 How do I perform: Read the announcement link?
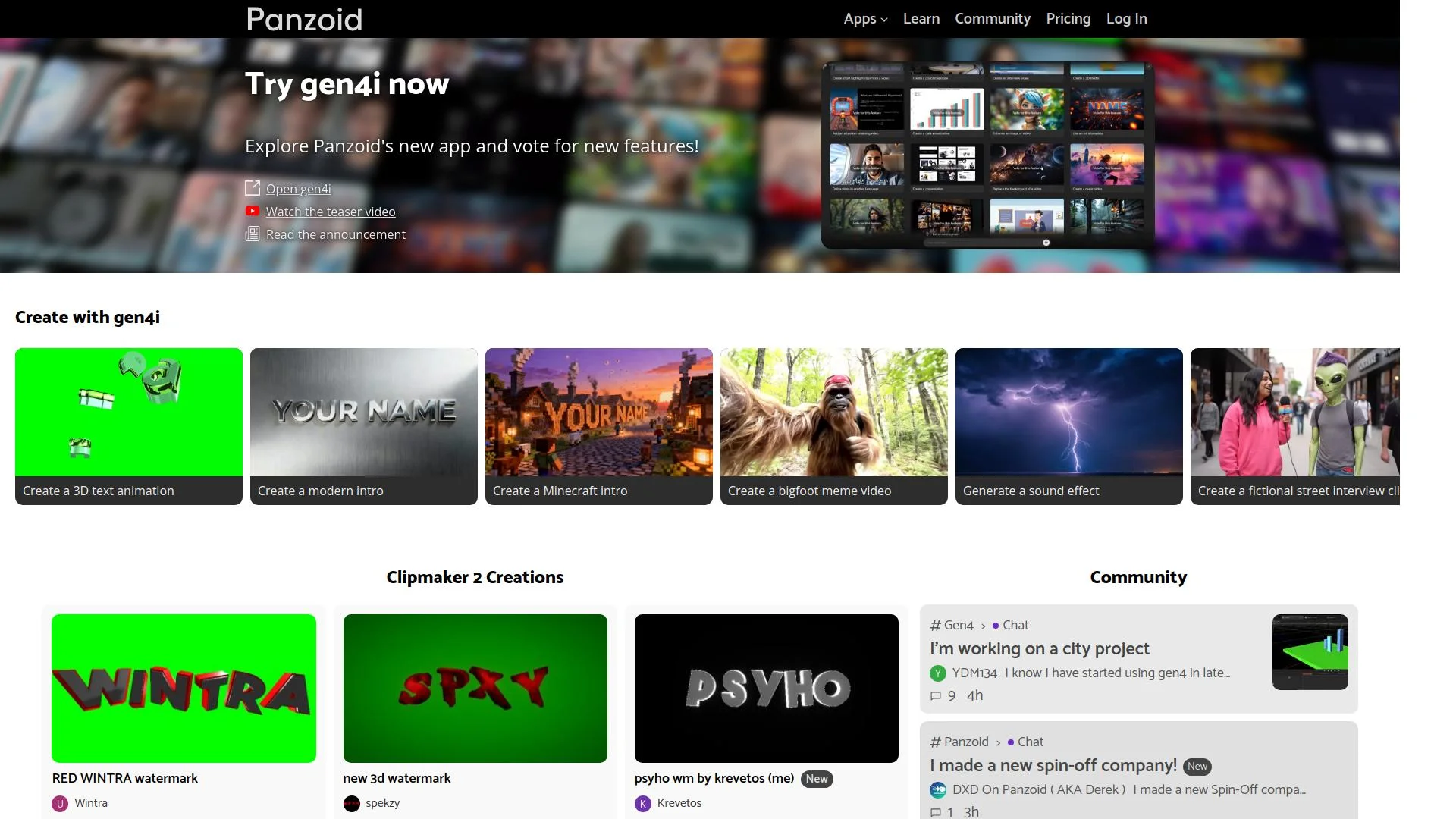[x=335, y=234]
